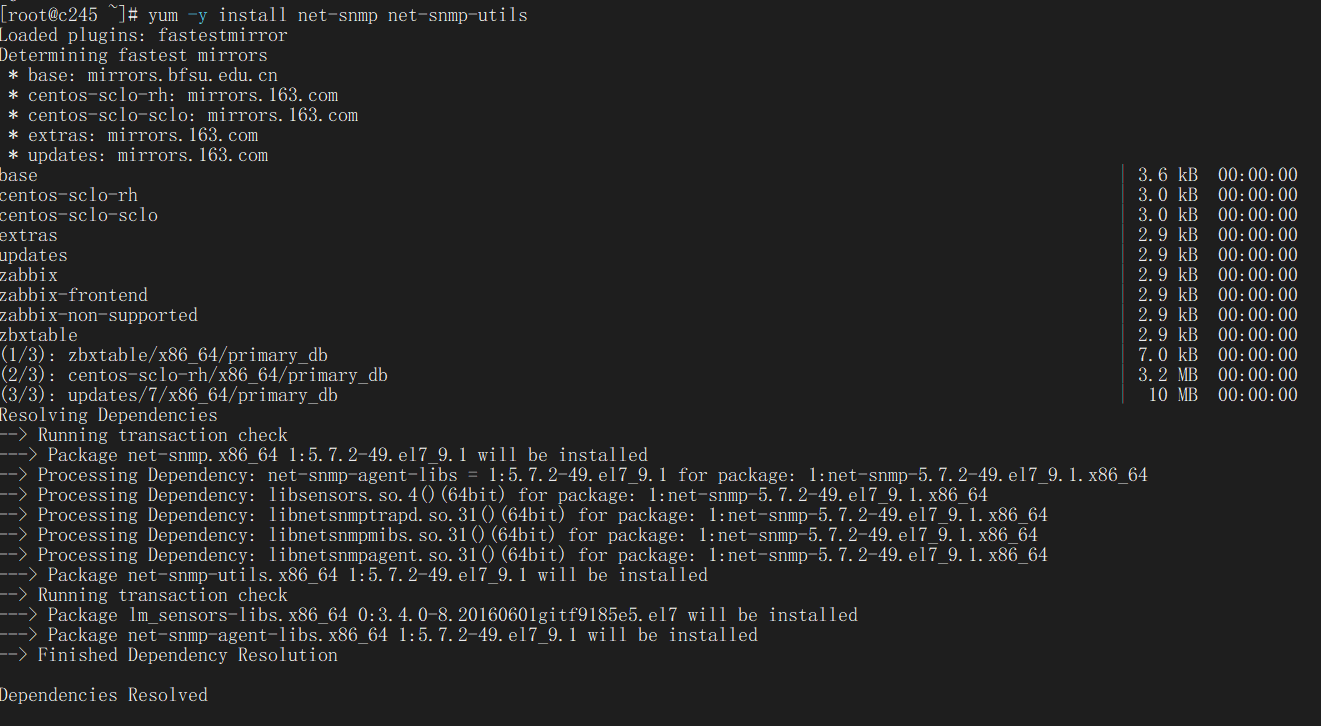Click the 'Resolving Dependencies' line

[x=109, y=415]
